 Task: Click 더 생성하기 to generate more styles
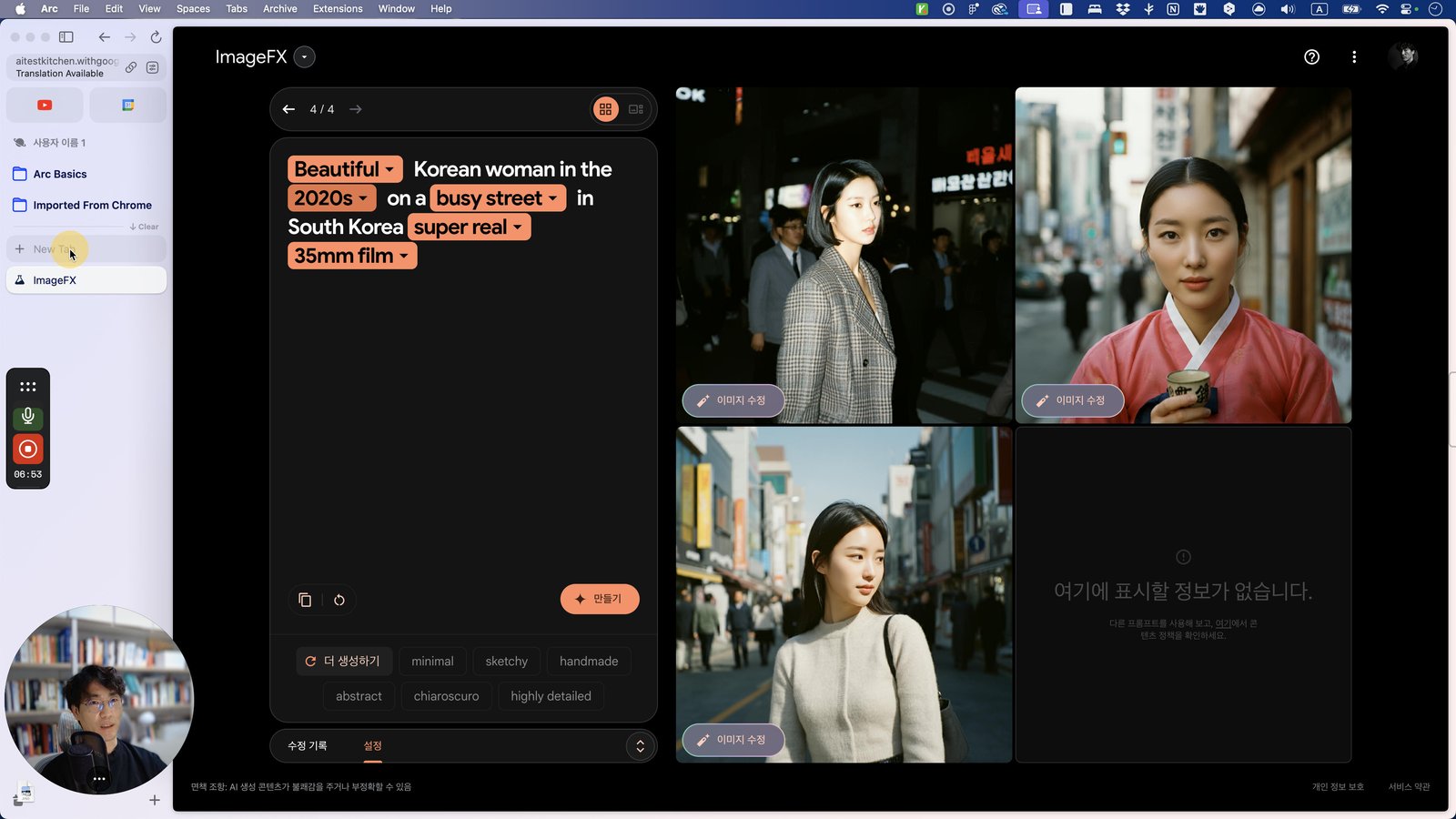[343, 662]
